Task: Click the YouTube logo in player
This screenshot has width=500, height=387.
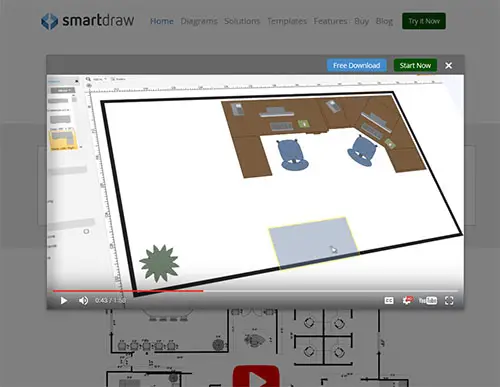Action: pos(428,301)
